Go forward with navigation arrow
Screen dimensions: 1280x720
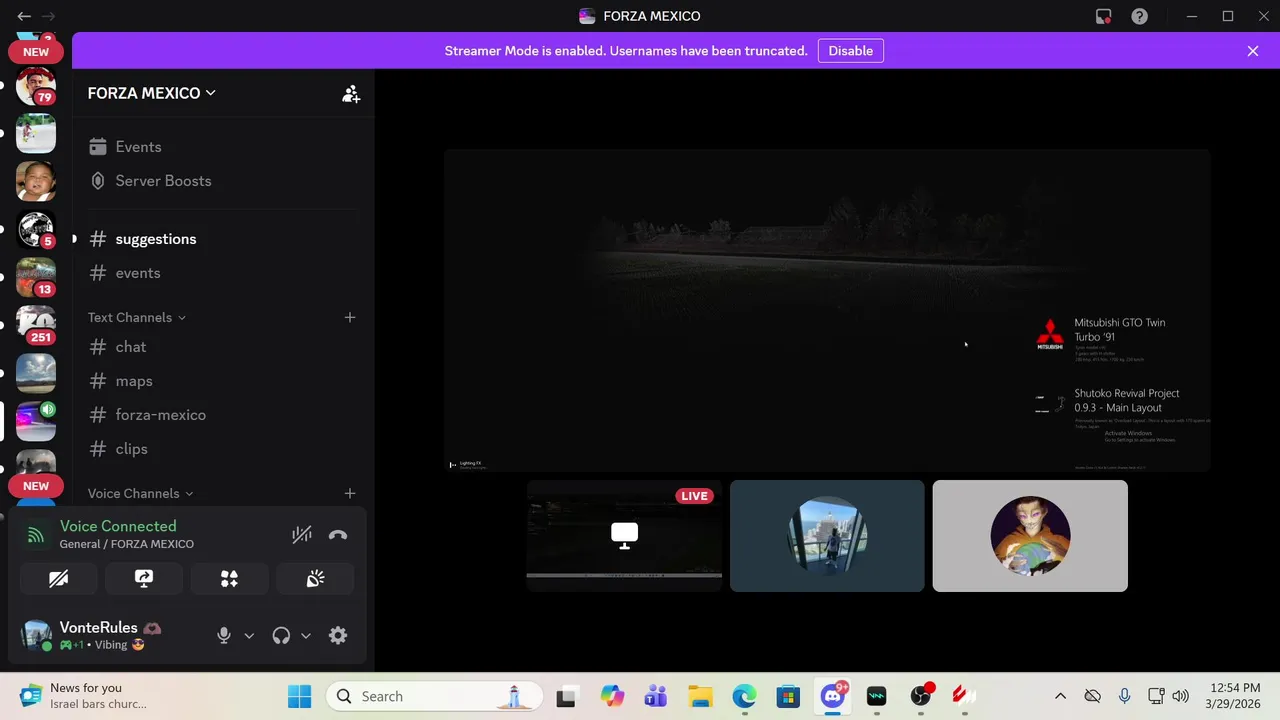point(48,16)
